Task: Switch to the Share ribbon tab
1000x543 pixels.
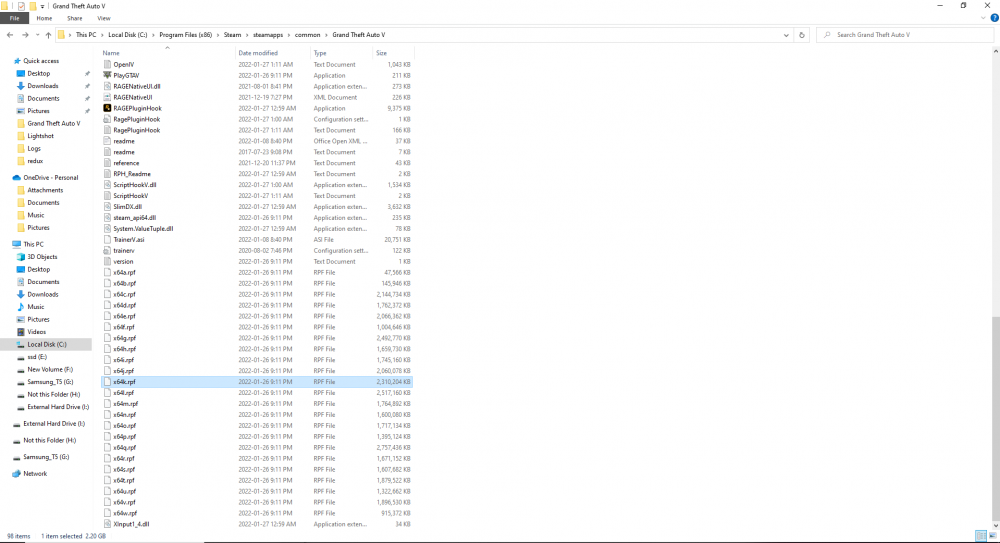Action: coord(75,18)
